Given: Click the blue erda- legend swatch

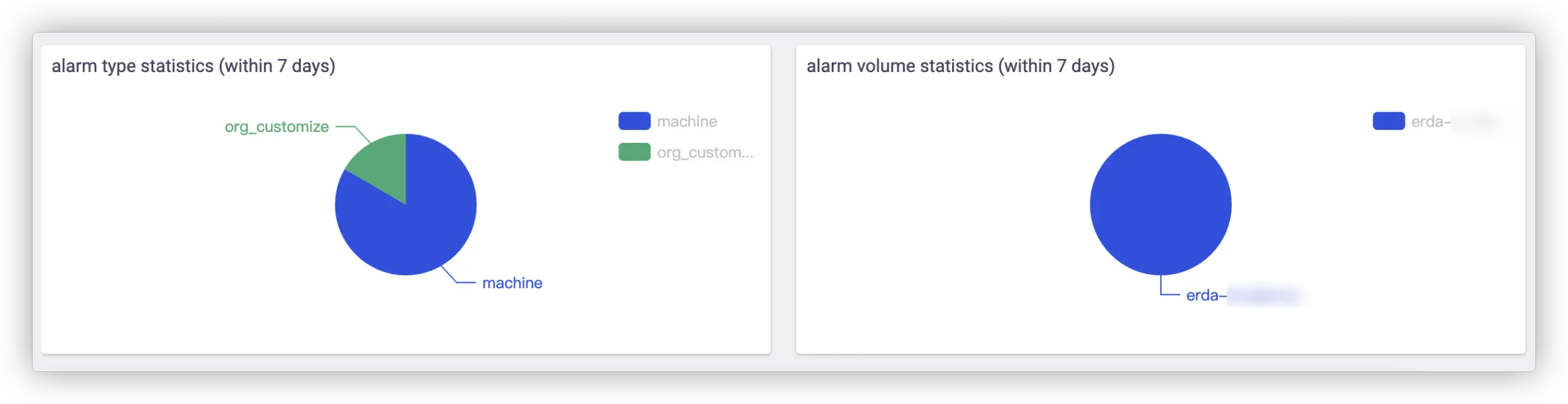Looking at the screenshot, I should (x=1388, y=121).
